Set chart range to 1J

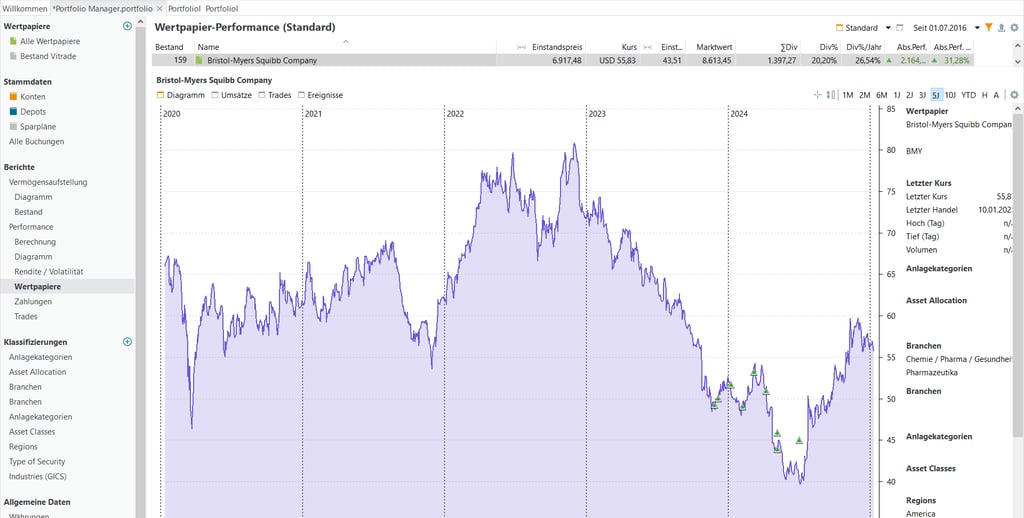(x=897, y=95)
